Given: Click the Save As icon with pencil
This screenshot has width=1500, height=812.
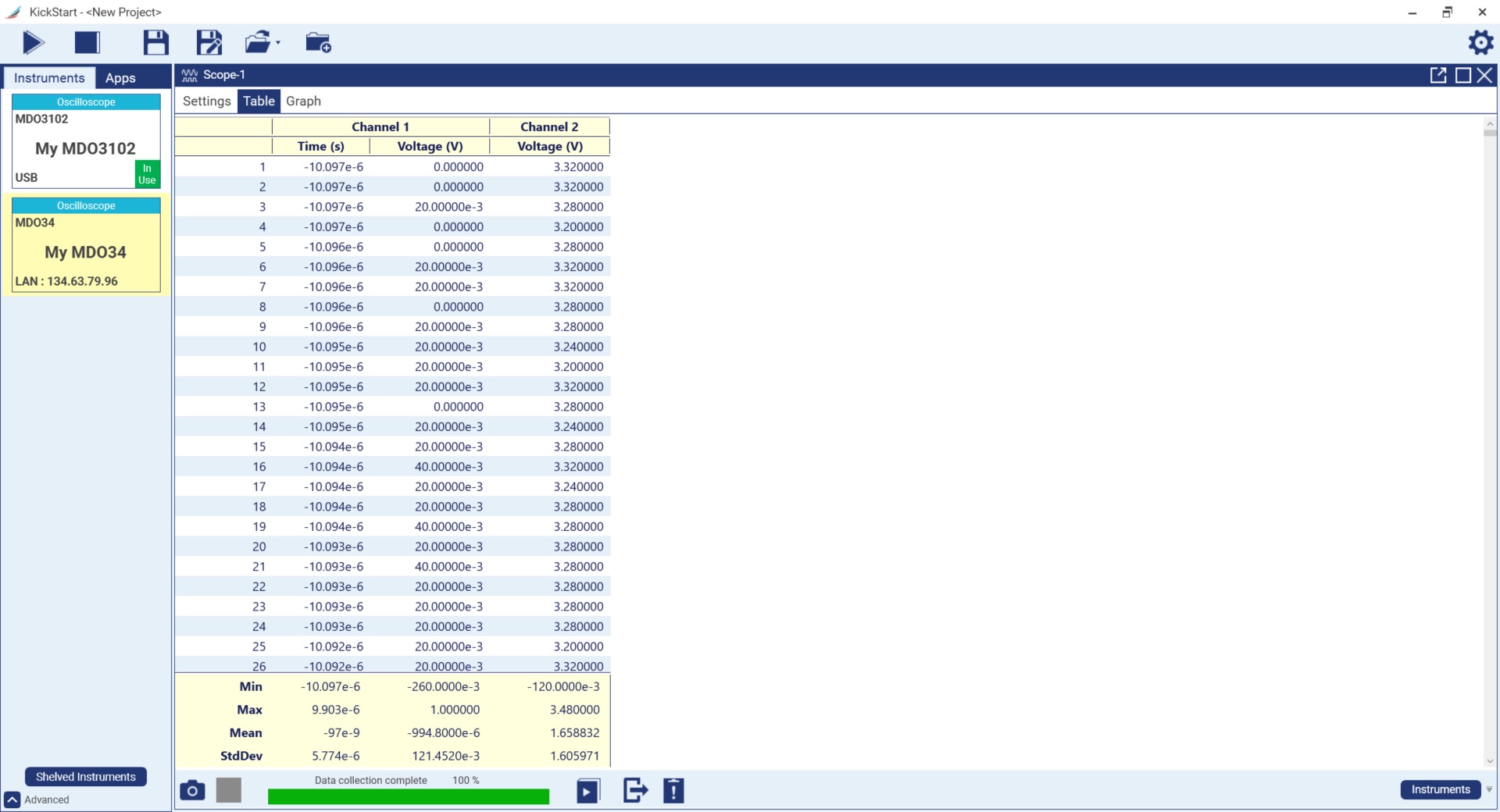Looking at the screenshot, I should coord(209,43).
